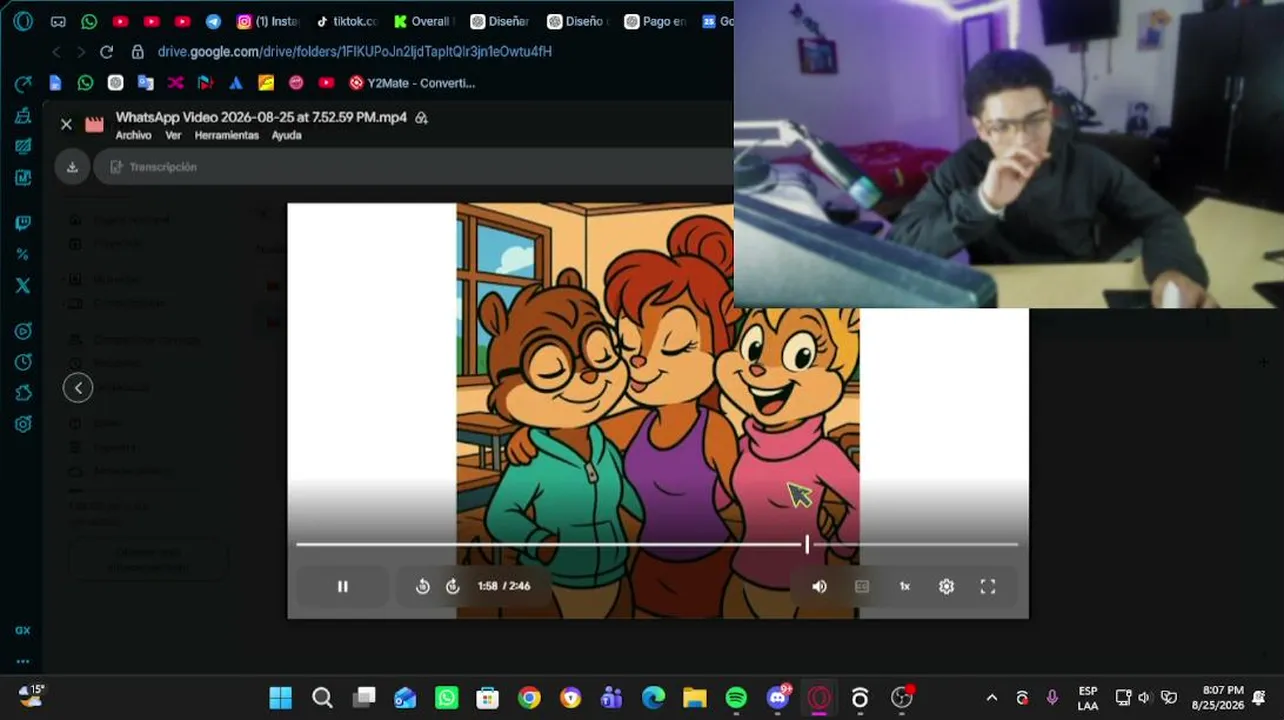Open Extensions cube in Opera sidebar
Image resolution: width=1284 pixels, height=720 pixels.
[x=23, y=393]
